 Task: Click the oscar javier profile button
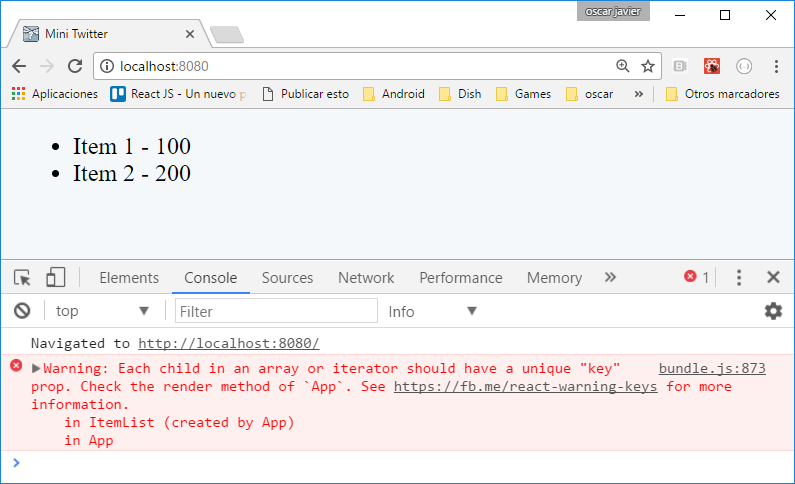613,11
